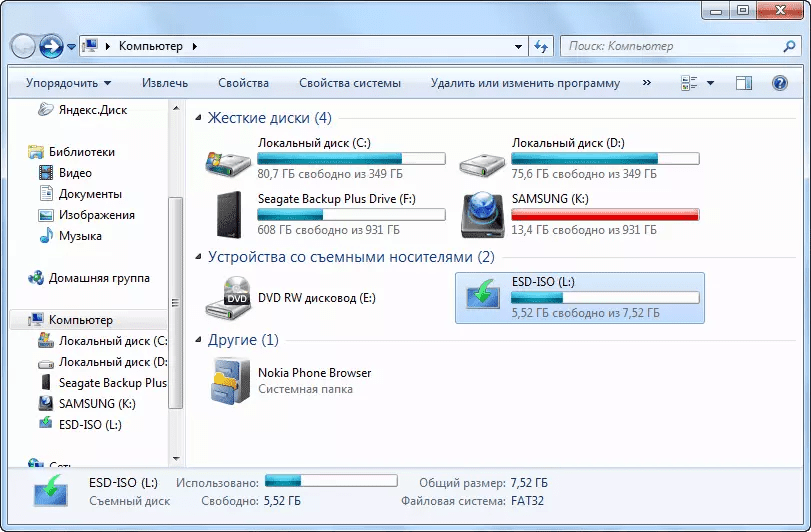Click the magnifier search icon
The image size is (811, 532).
click(789, 46)
